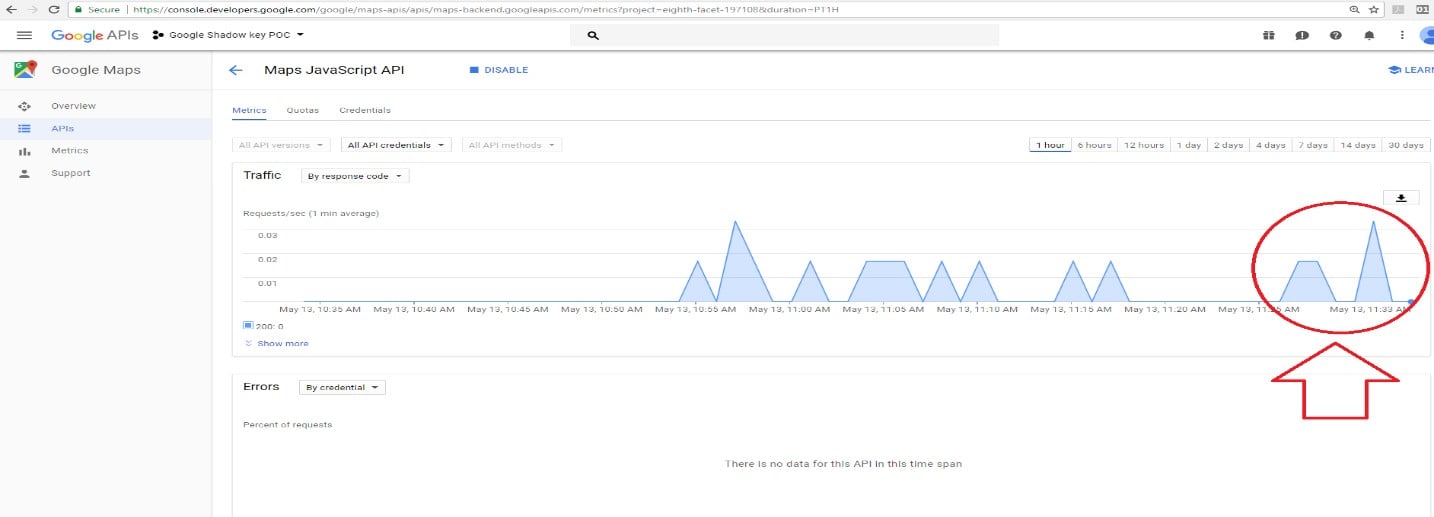Screen dimensions: 1434x517
Task: Switch to the Credentials tab
Action: [365, 110]
